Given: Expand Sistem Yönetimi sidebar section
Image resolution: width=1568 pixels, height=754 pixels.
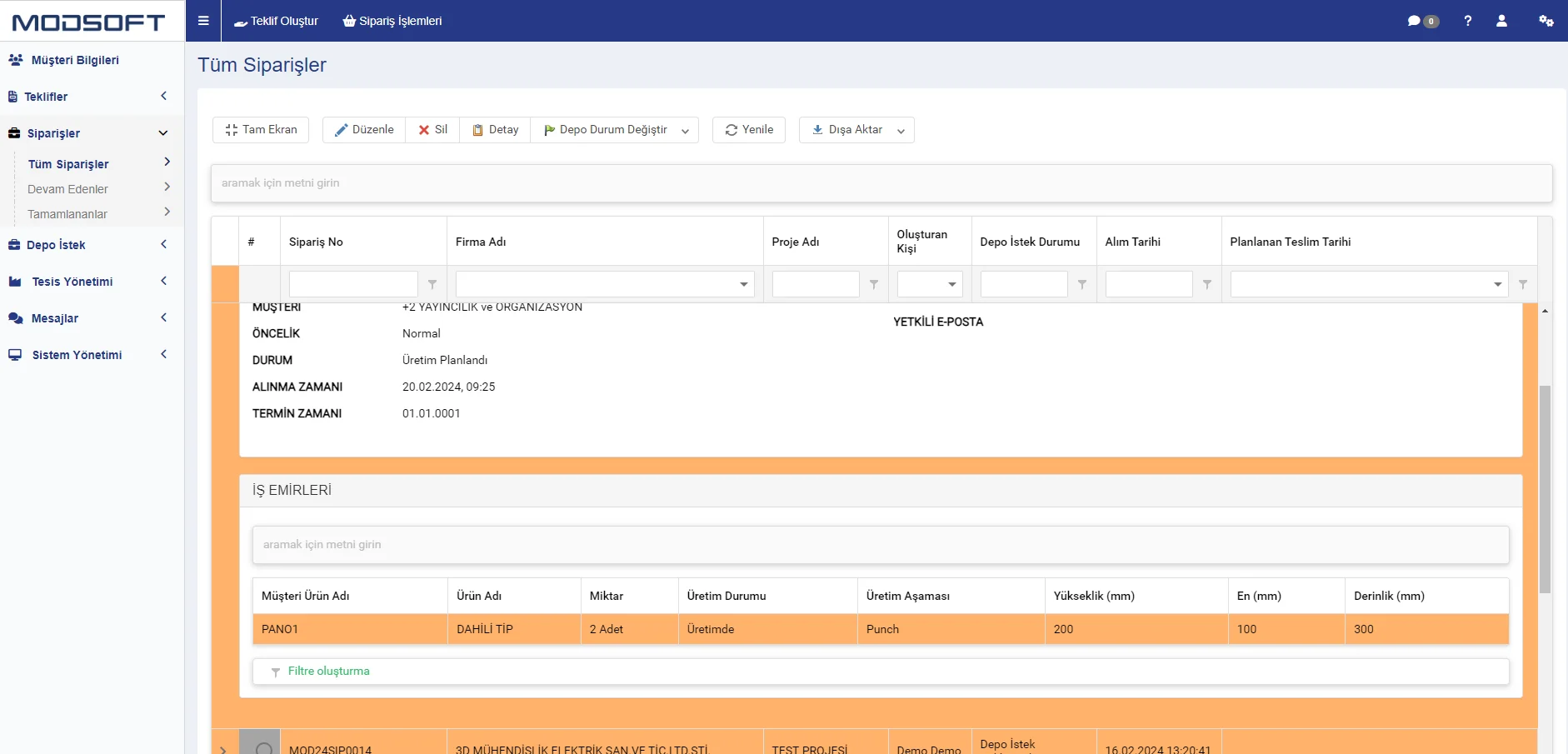Looking at the screenshot, I should pos(92,355).
